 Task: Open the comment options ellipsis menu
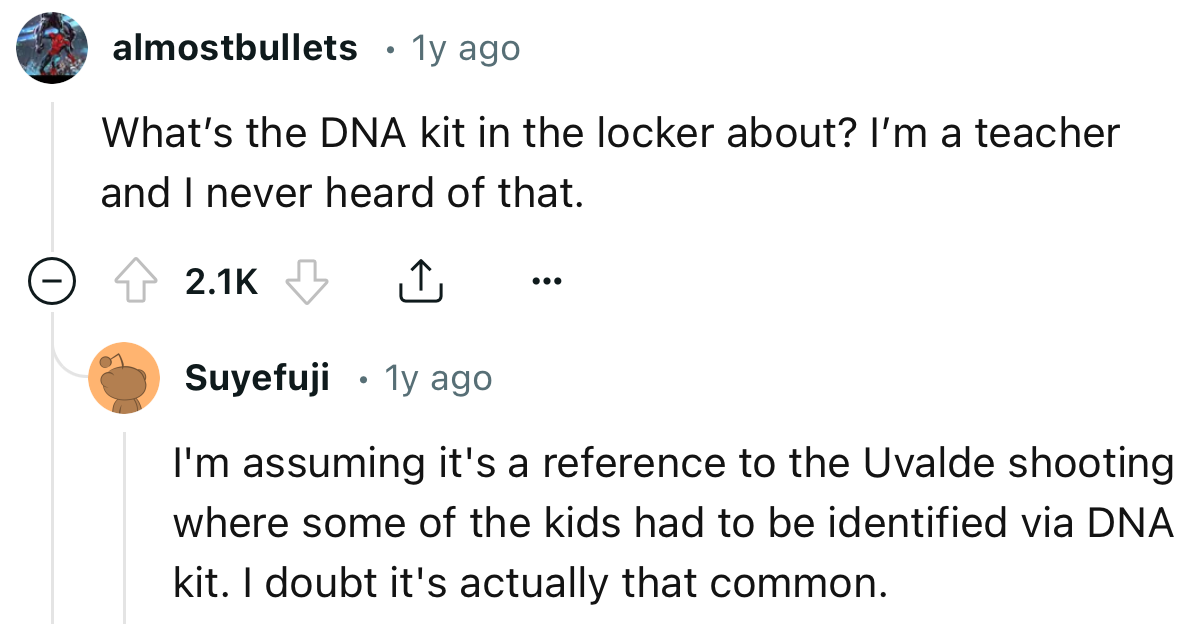point(546,281)
